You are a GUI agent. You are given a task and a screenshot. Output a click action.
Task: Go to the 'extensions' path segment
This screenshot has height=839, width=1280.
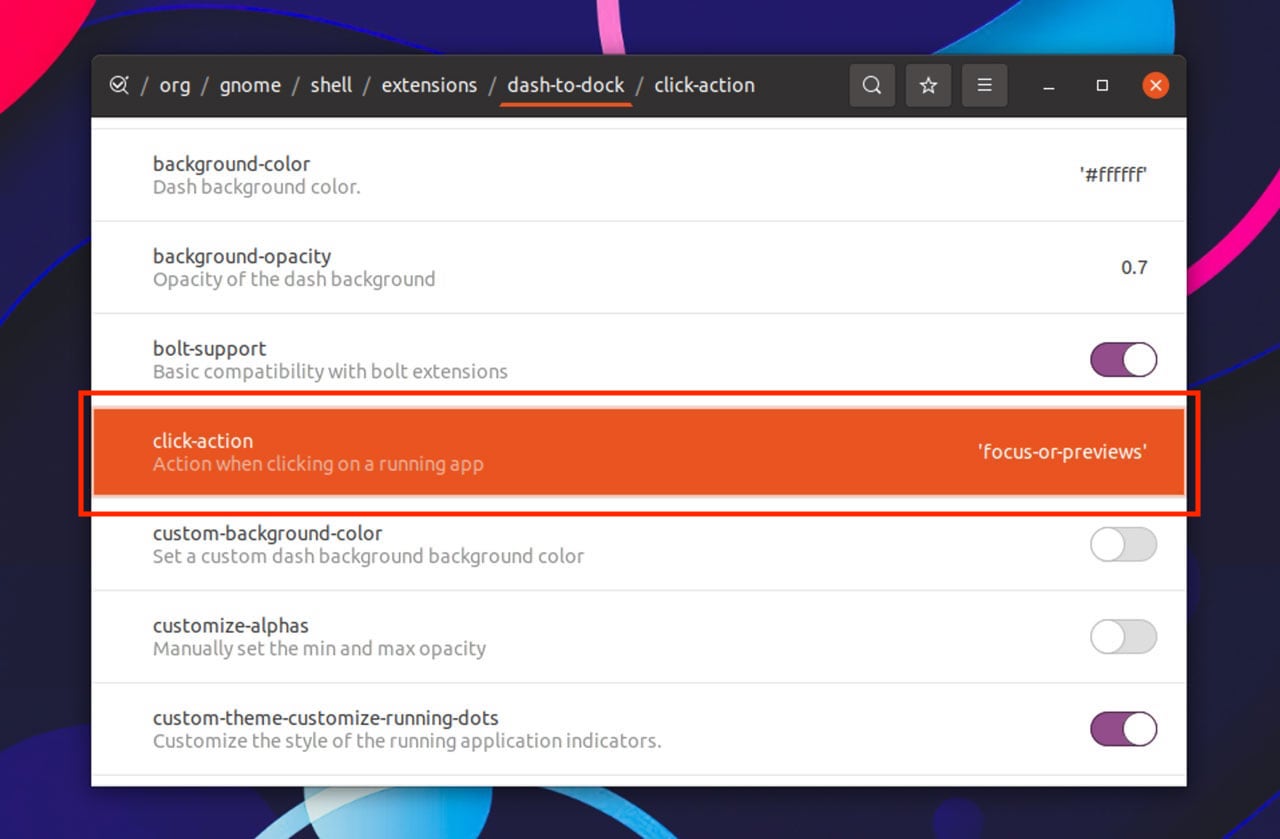(x=429, y=86)
